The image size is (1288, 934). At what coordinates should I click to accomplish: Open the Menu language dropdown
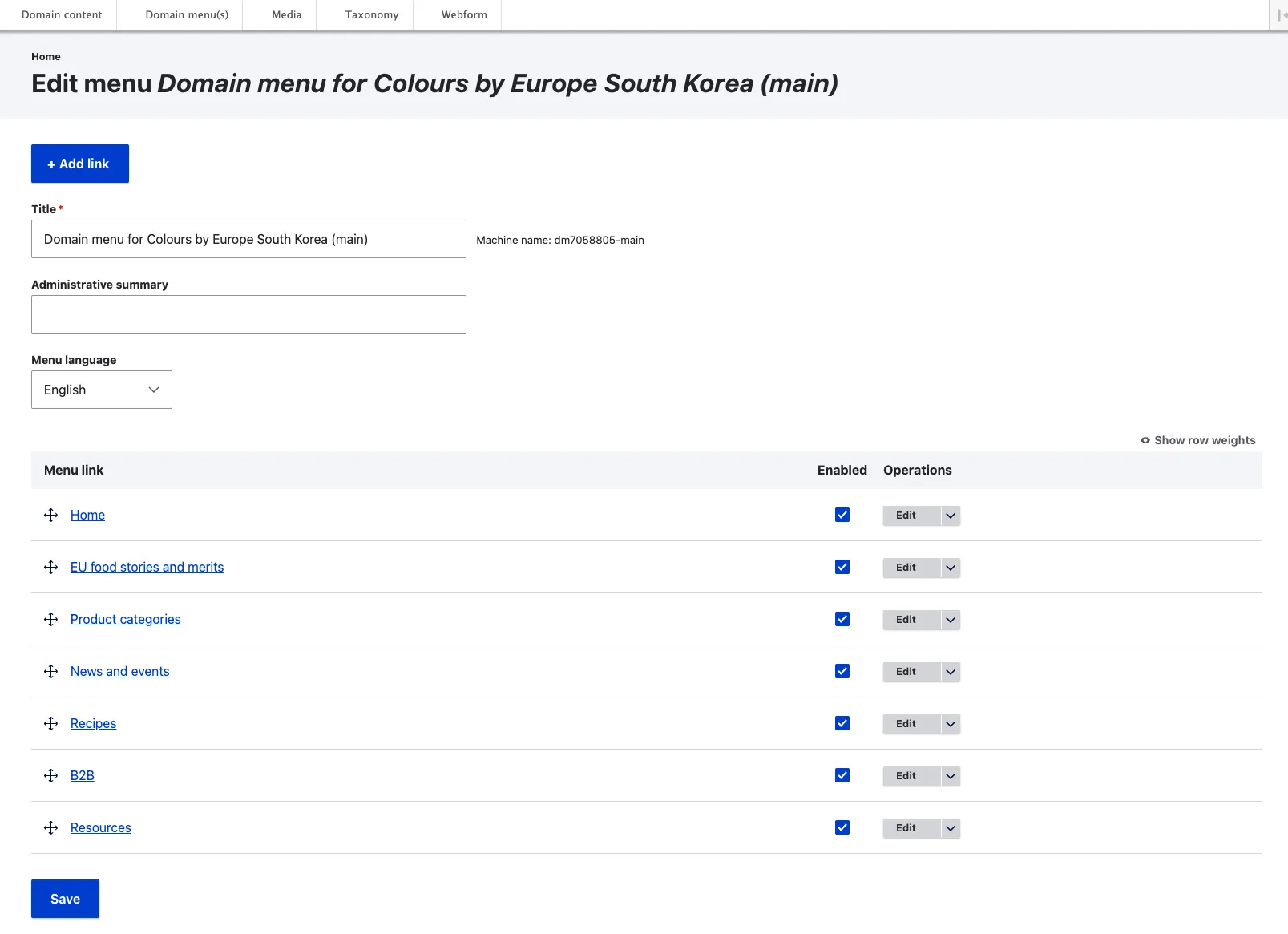coord(102,390)
